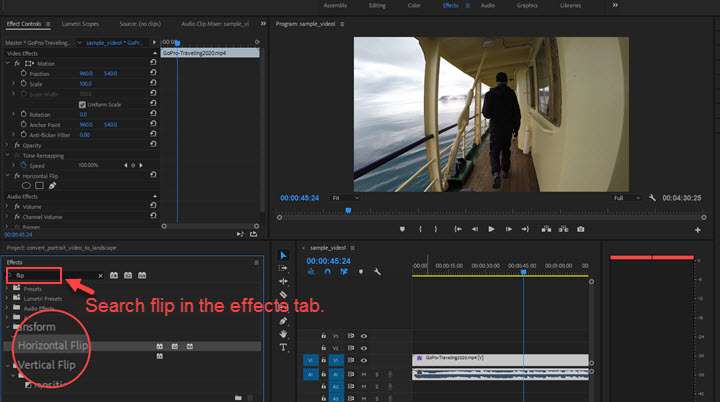This screenshot has width=720, height=402.
Task: Select the Horizontal Flip effect in list
Action: tap(54, 346)
